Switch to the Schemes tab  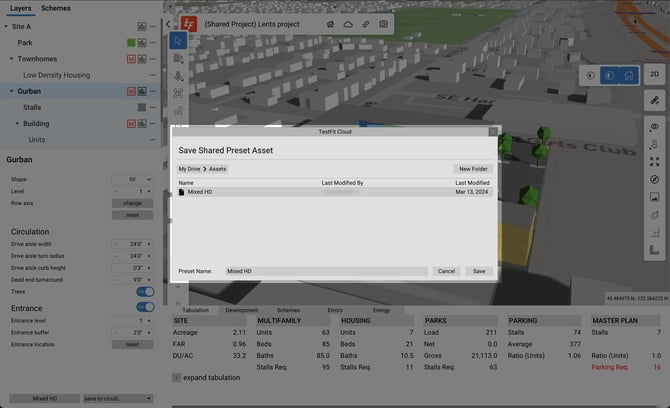(56, 8)
